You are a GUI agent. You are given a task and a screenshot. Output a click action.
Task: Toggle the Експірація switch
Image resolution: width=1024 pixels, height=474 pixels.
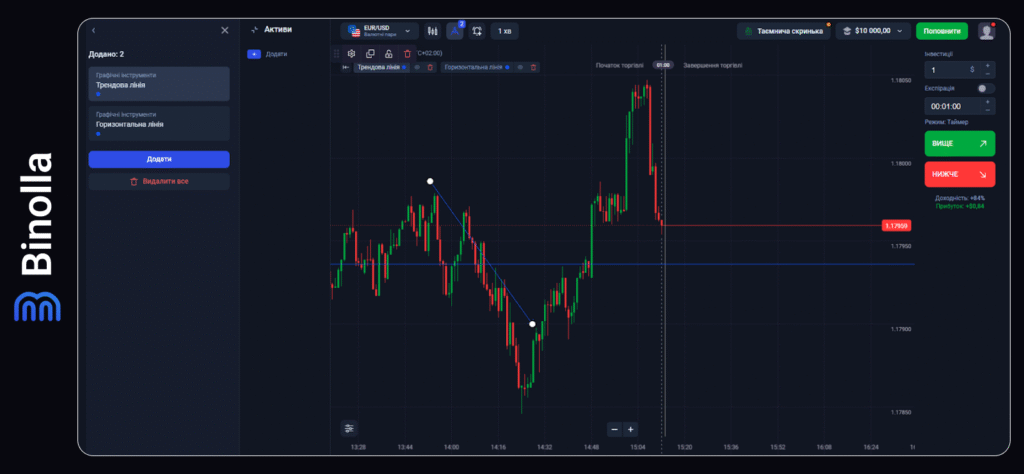(x=986, y=88)
